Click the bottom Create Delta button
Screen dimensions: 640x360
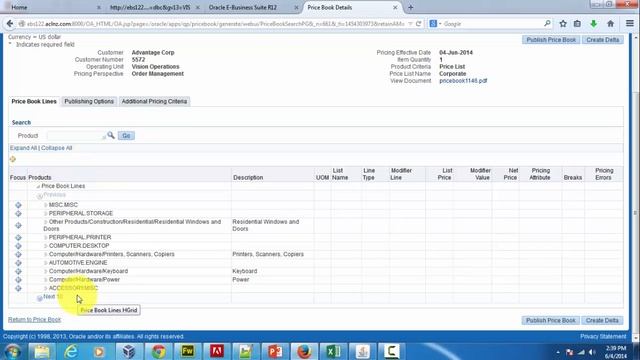tap(602, 320)
